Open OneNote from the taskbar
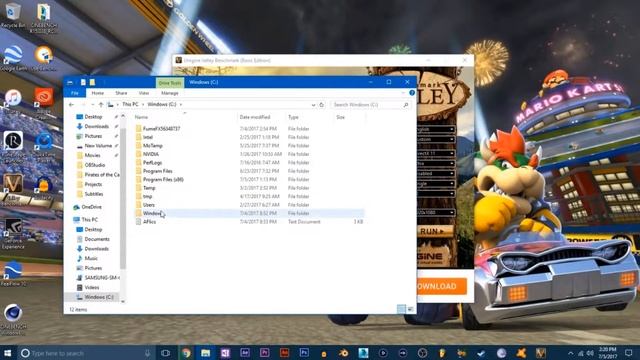640x360 pixels. pyautogui.click(x=225, y=353)
